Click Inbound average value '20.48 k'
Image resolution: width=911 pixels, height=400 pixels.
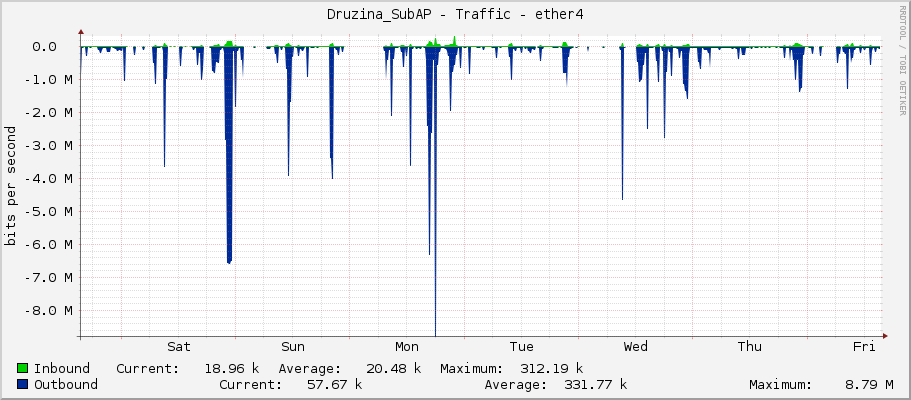coord(394,369)
